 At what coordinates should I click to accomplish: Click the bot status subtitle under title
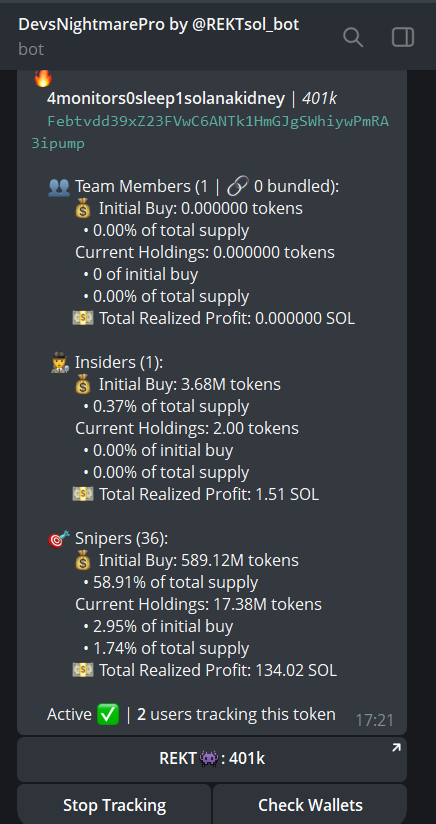coord(31,49)
